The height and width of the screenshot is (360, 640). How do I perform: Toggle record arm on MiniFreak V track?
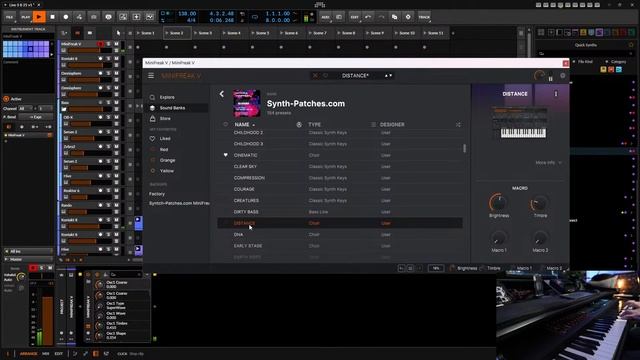tap(100, 44)
